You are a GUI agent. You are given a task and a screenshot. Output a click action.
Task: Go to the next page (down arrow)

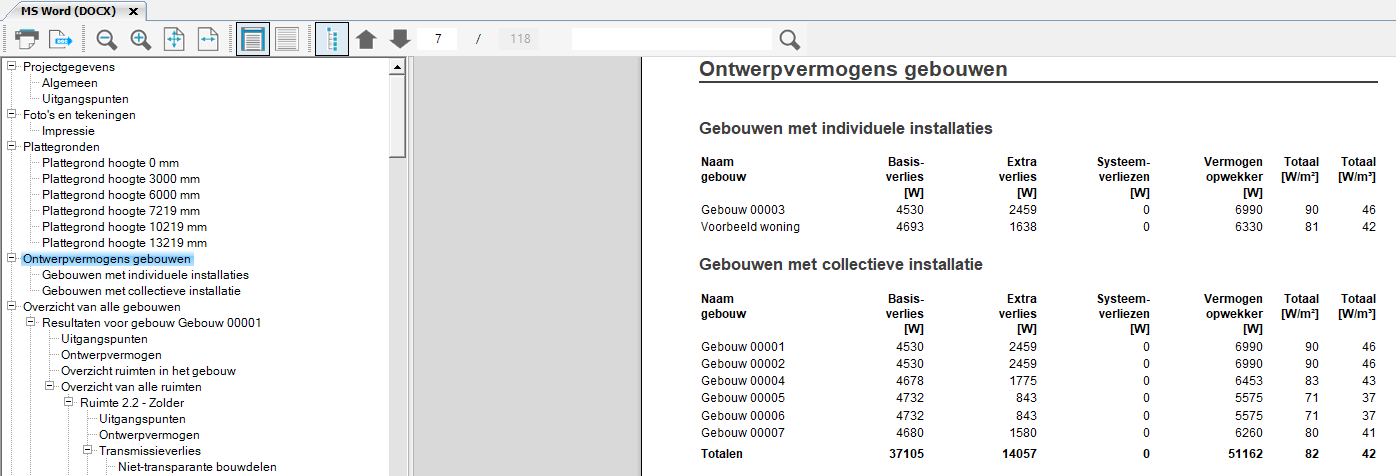click(400, 40)
